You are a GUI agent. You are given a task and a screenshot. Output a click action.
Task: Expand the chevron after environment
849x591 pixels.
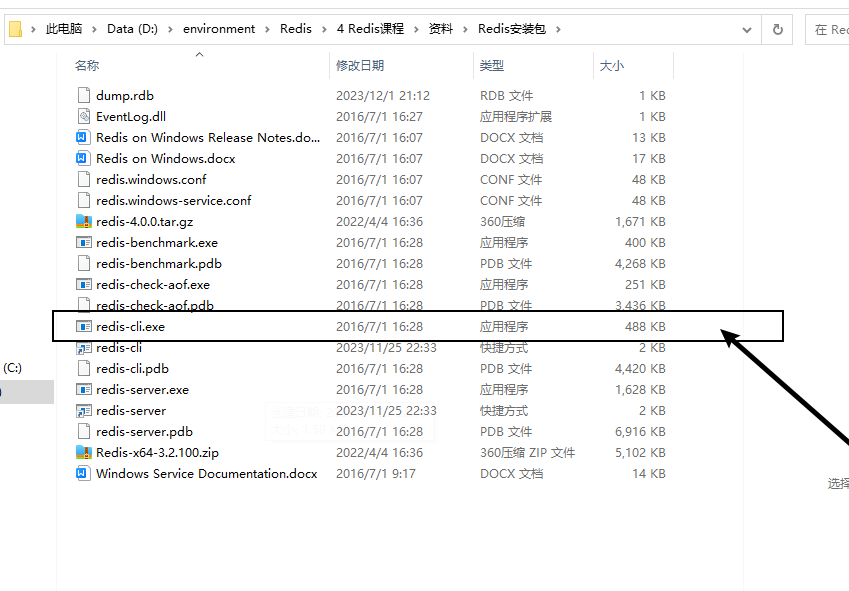point(267,29)
